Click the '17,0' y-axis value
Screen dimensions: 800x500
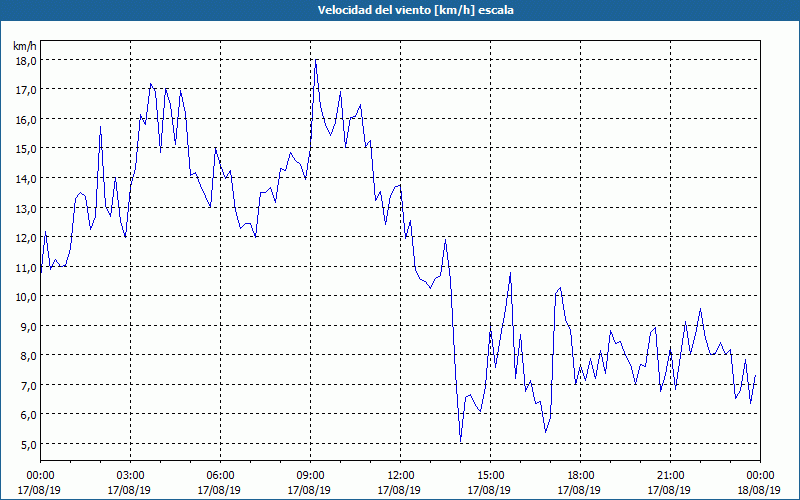click(x=27, y=90)
